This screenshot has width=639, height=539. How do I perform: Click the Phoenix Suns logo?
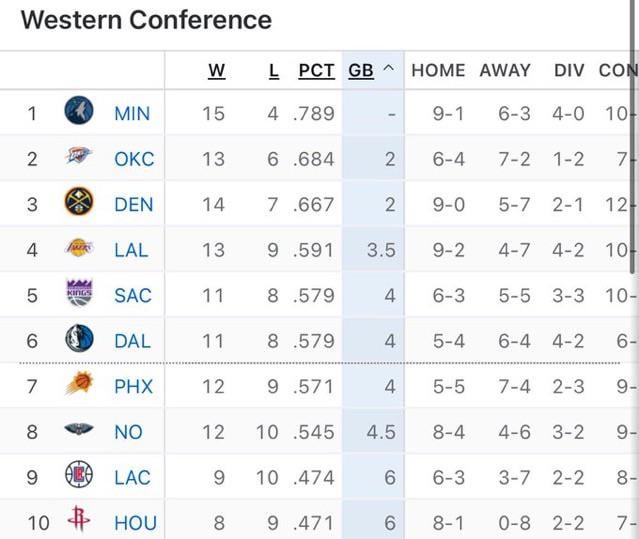pos(79,385)
